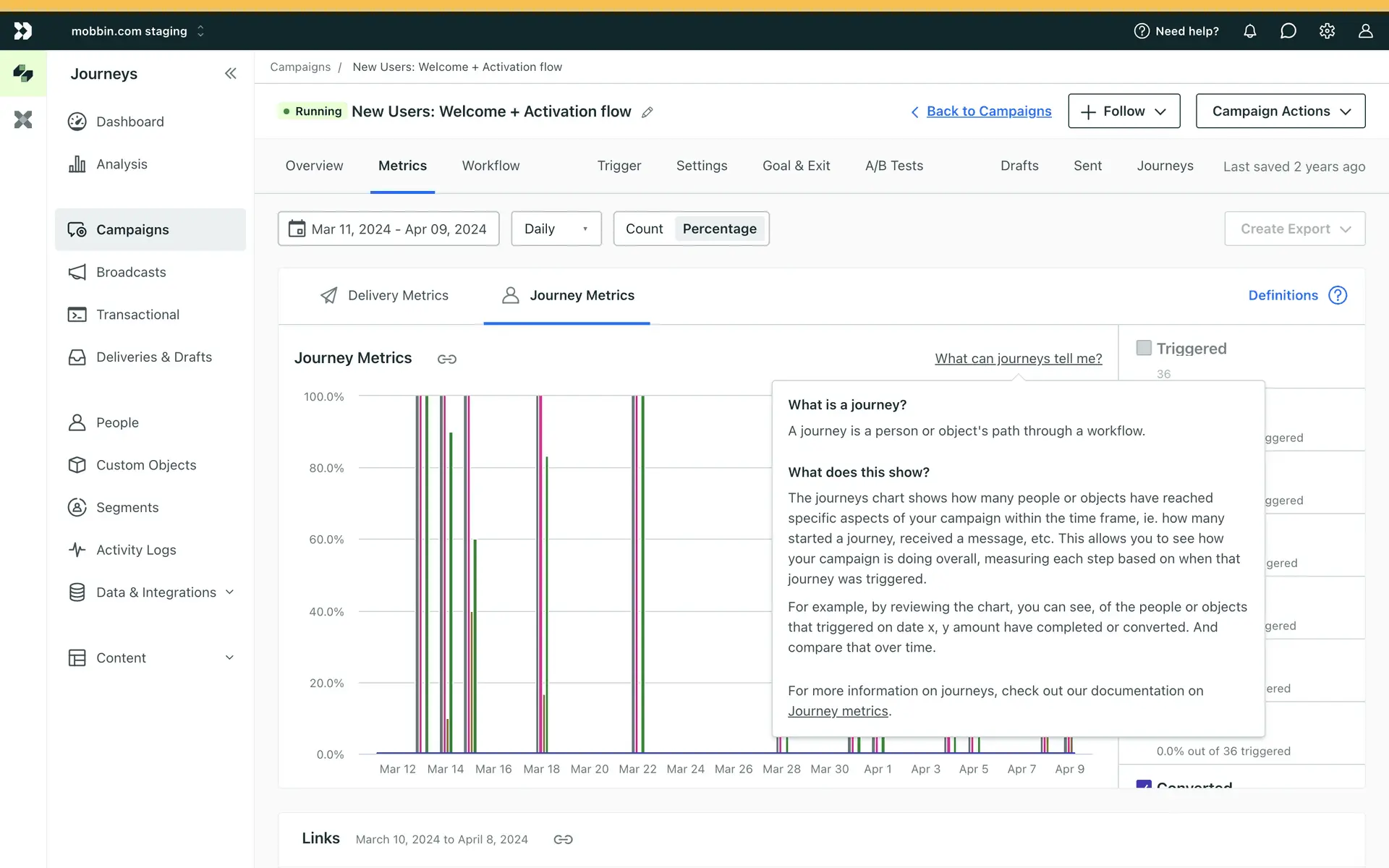Open notifications bell icon
Screen dimensions: 1389x868
(x=1249, y=31)
